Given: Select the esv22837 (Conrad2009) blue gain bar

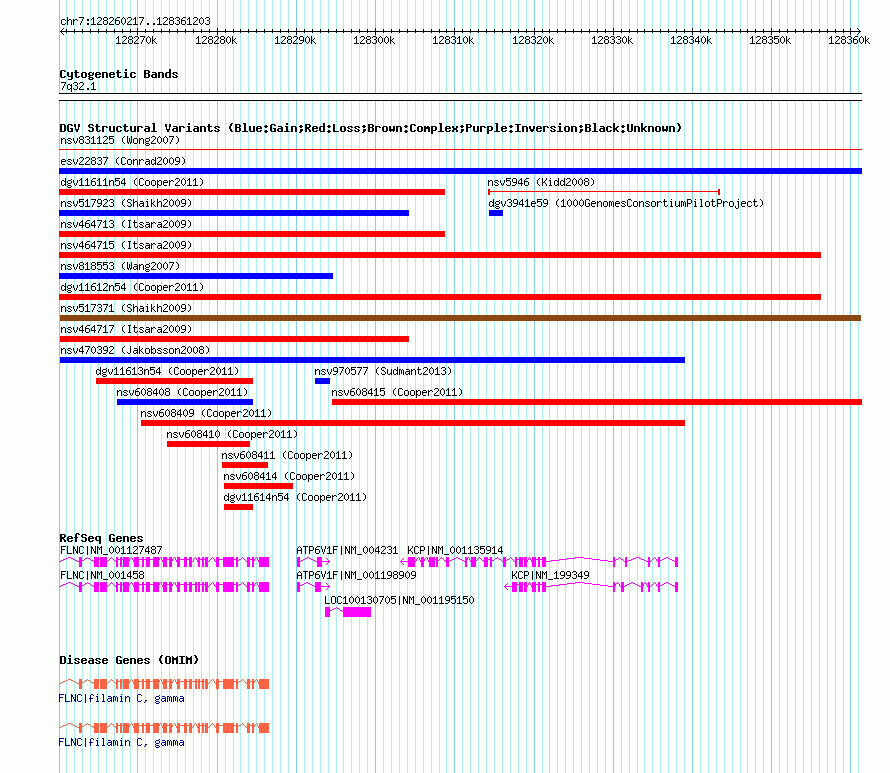Looking at the screenshot, I should click(460, 171).
